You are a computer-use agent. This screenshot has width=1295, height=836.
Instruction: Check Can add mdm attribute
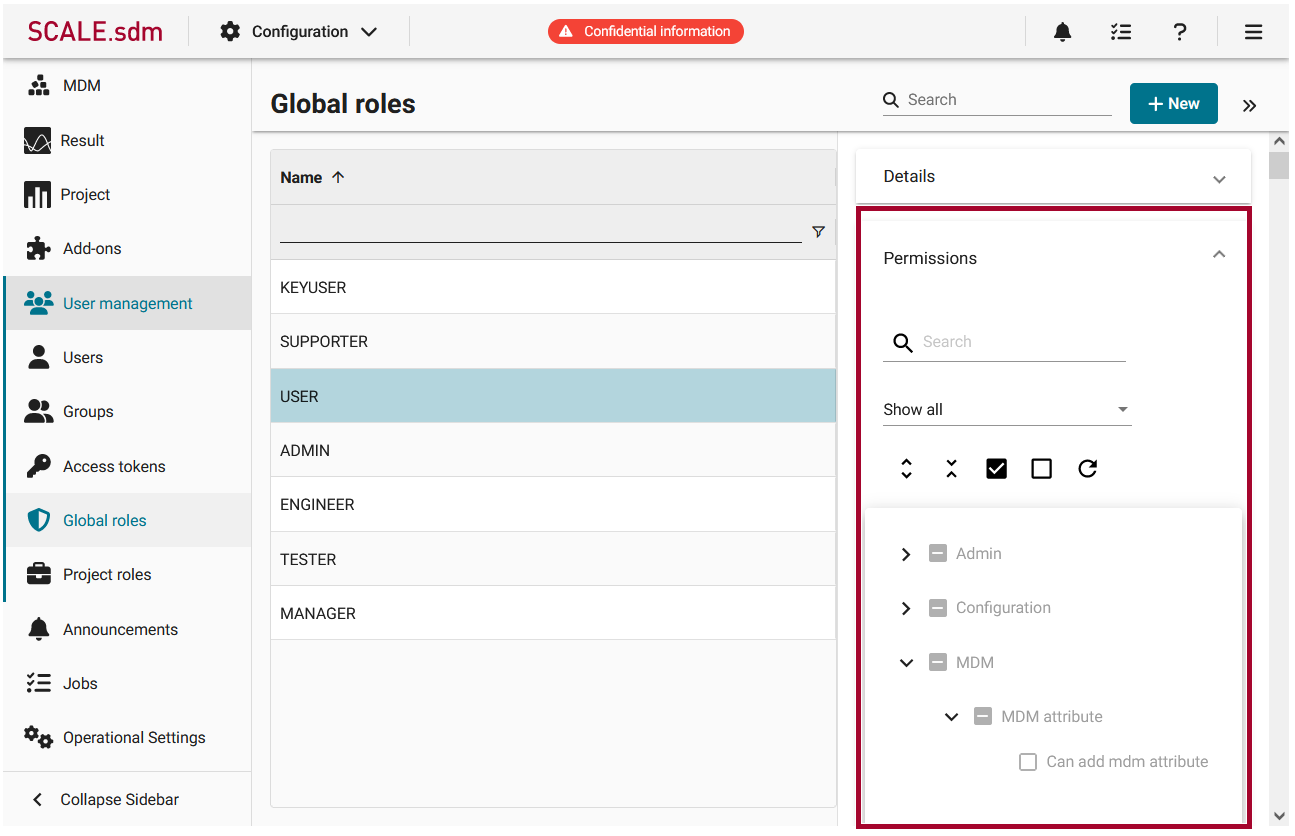click(x=1028, y=762)
